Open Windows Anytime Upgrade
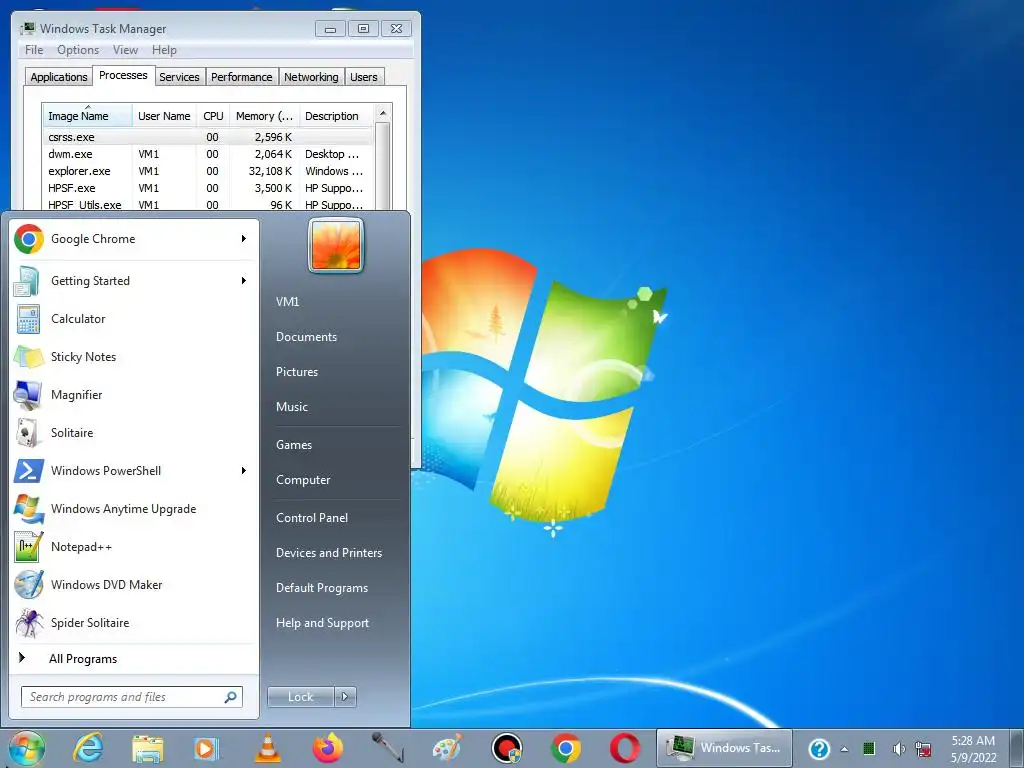Image resolution: width=1024 pixels, height=768 pixels. point(134,509)
